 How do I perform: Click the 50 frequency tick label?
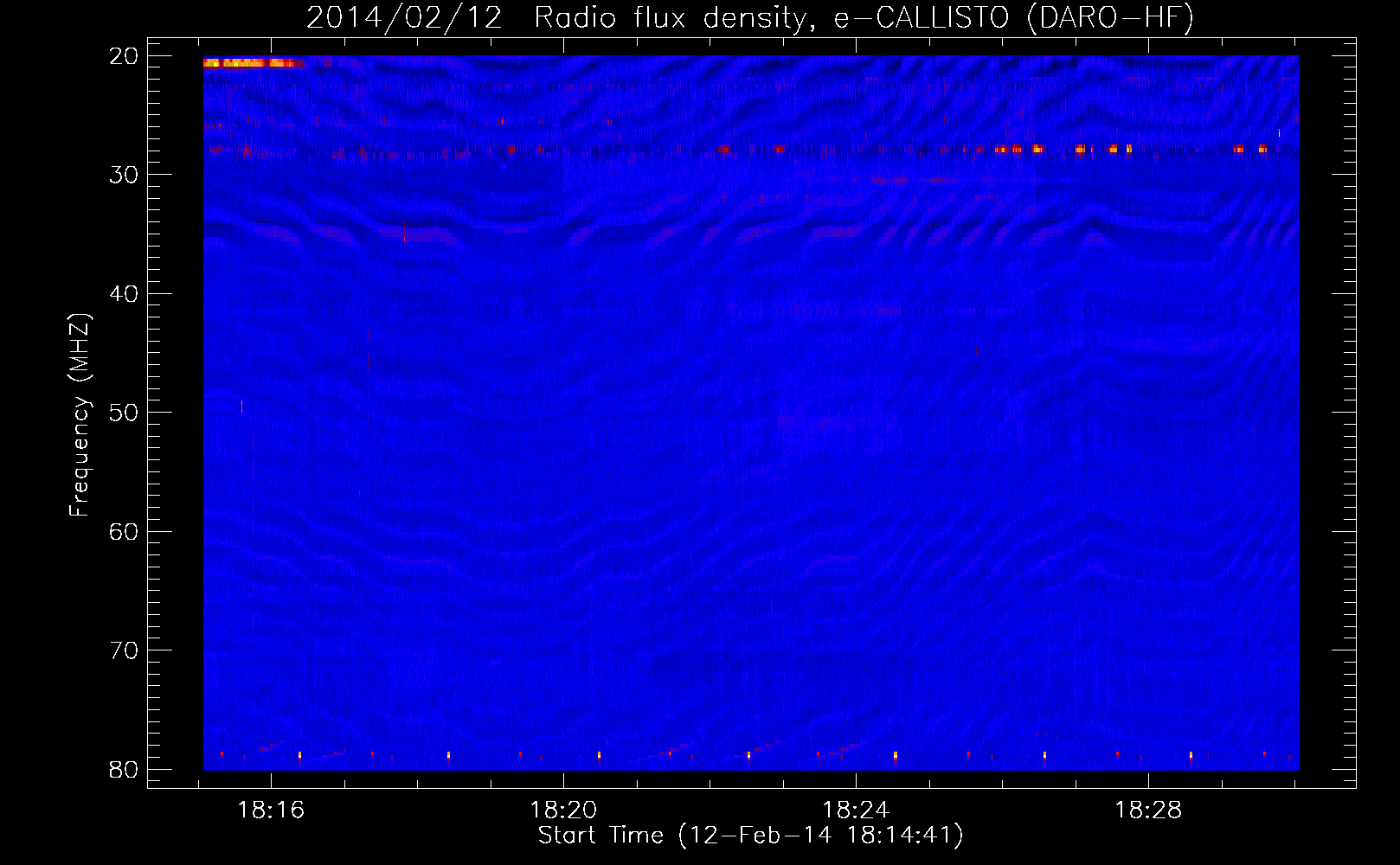click(x=124, y=413)
